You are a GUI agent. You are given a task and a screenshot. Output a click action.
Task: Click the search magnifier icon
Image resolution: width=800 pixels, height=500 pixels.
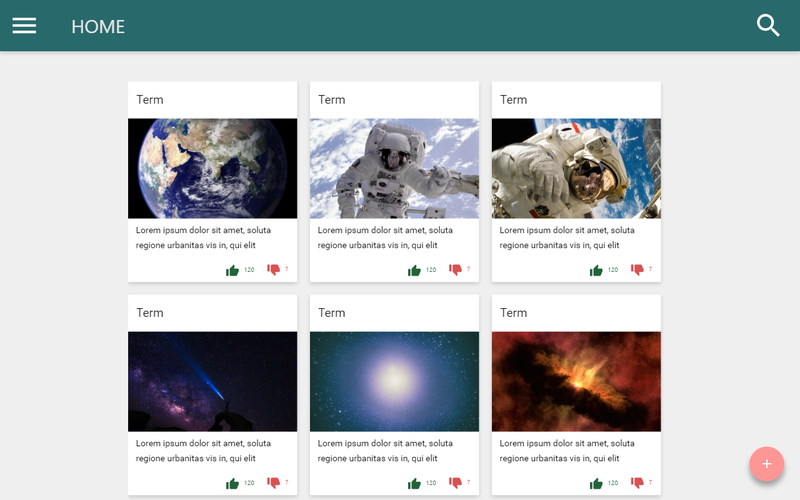(x=768, y=26)
